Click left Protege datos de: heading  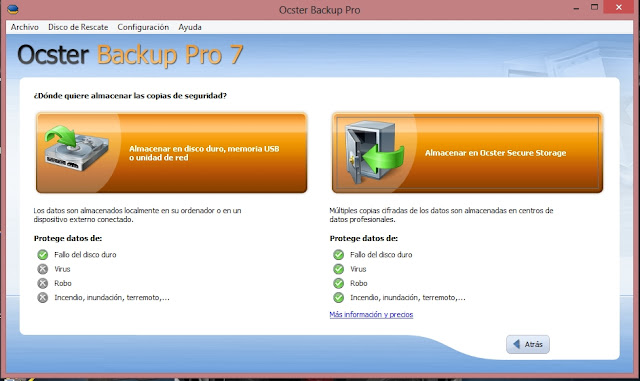pos(68,238)
